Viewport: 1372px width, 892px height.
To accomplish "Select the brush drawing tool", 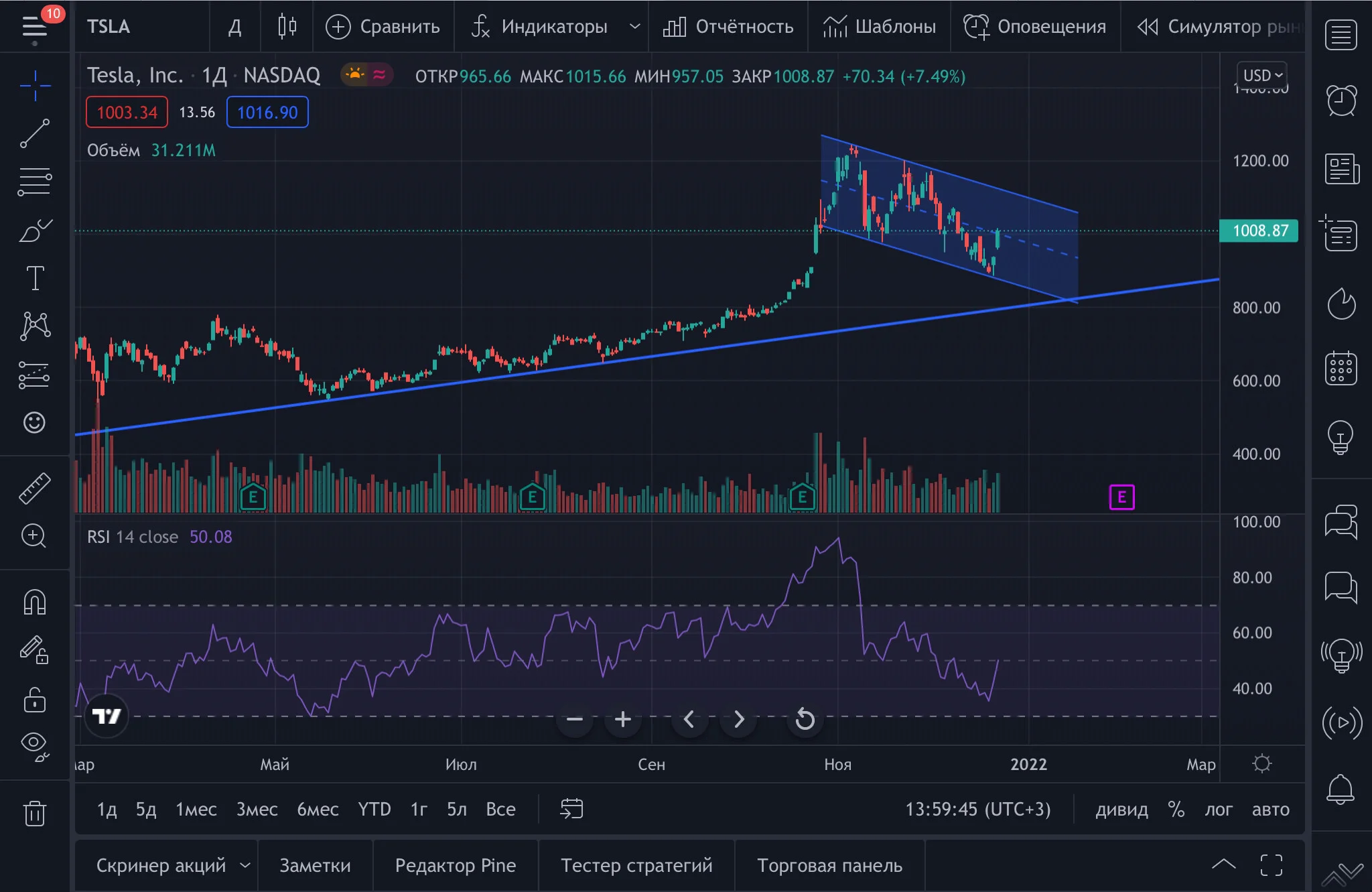I will click(x=35, y=230).
